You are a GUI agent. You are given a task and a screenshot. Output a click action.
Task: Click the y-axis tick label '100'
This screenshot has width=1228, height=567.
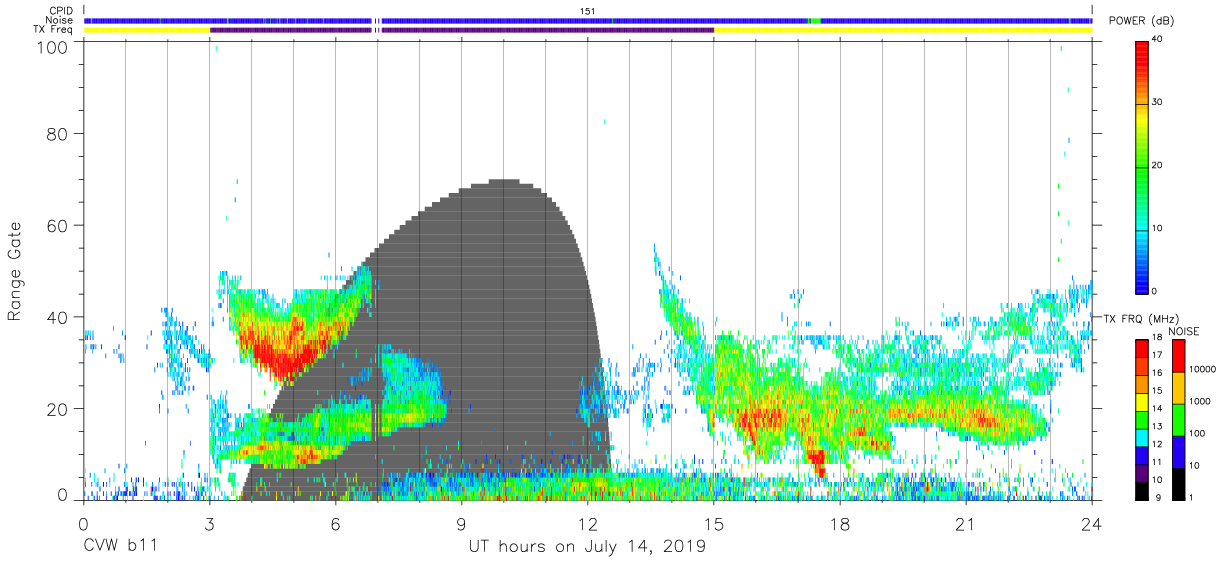pyautogui.click(x=53, y=46)
